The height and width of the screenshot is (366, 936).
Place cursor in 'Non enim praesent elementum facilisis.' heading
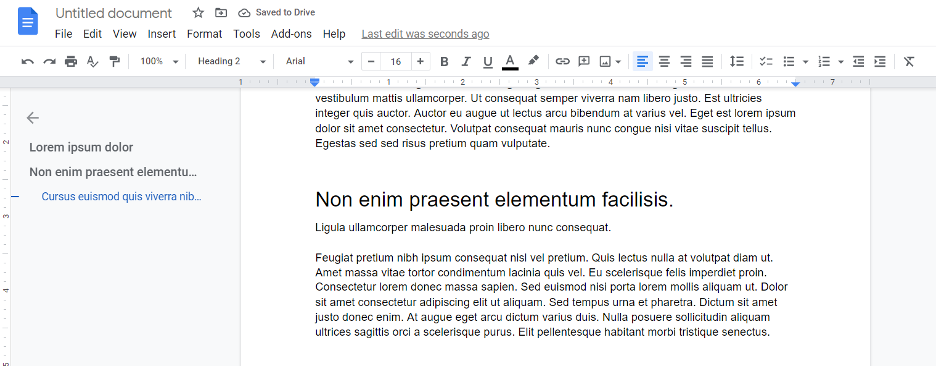[x=494, y=199]
